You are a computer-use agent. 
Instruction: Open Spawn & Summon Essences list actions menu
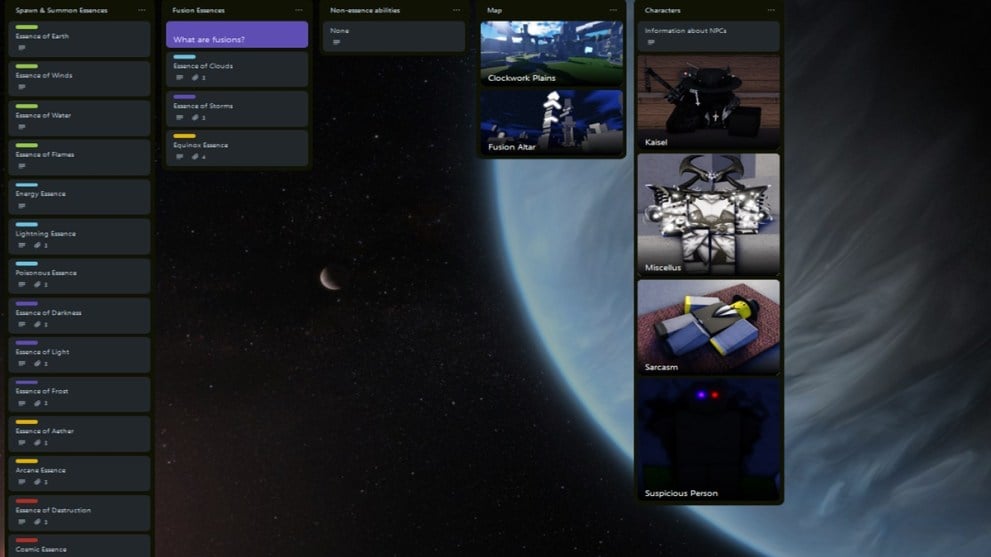click(142, 10)
